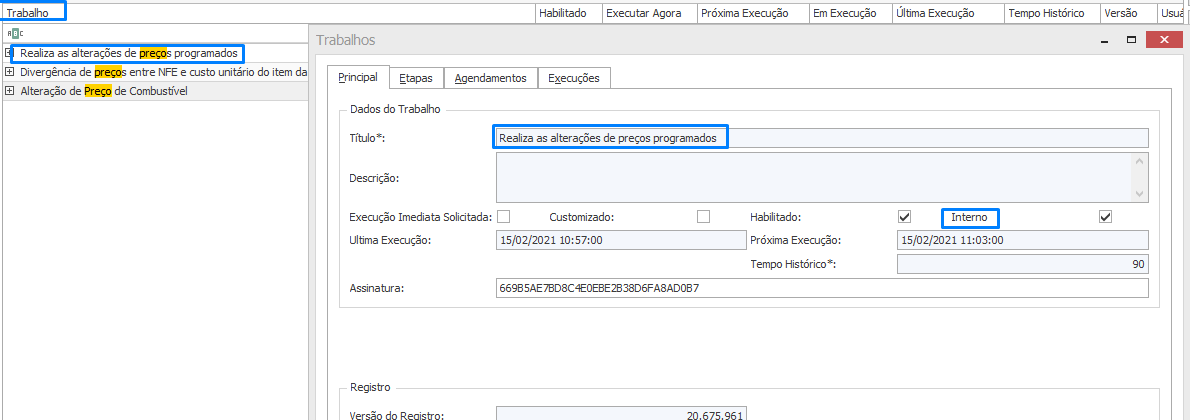Toggle Execução Imediata Solicitada checkbox
This screenshot has height=420, width=1190.
pos(503,217)
